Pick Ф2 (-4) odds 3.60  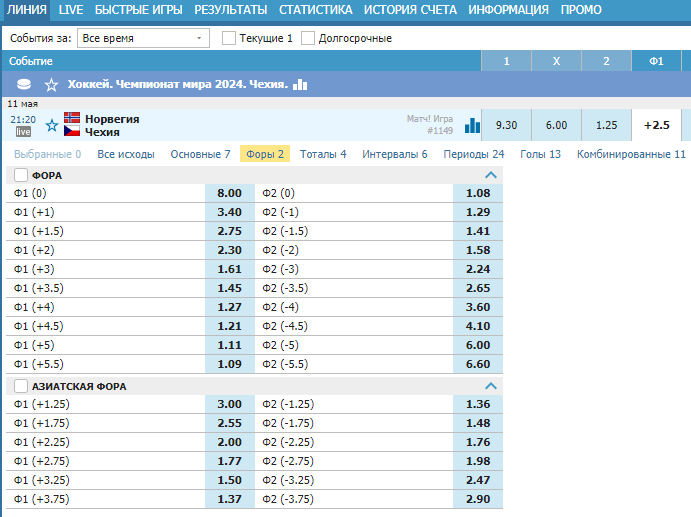click(478, 307)
